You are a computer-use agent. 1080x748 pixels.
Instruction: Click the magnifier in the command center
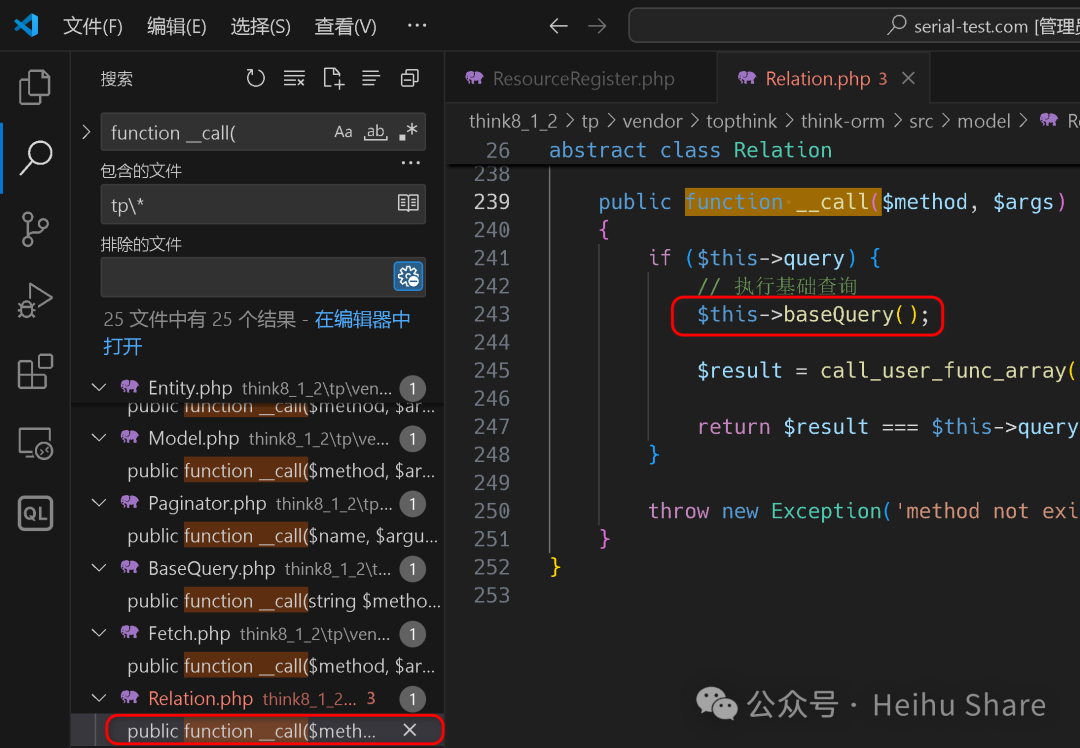click(x=896, y=25)
